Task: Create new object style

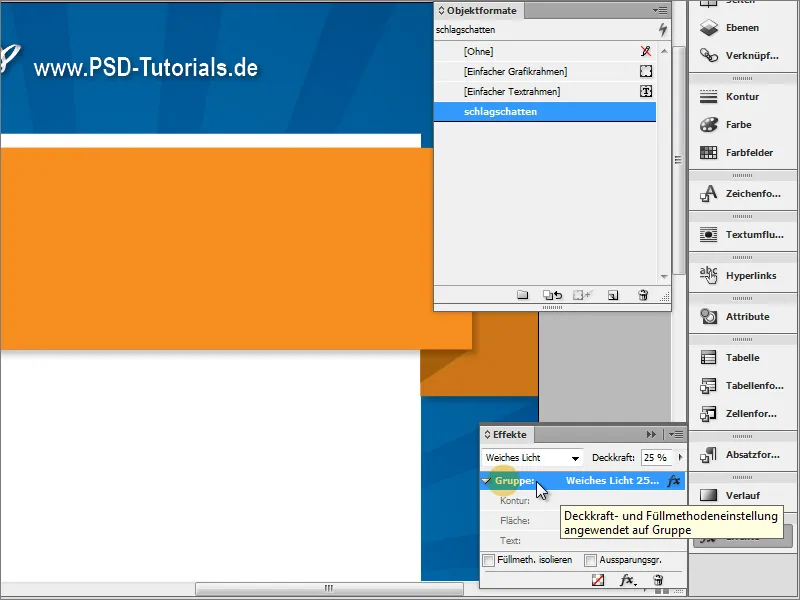Action: tap(613, 295)
